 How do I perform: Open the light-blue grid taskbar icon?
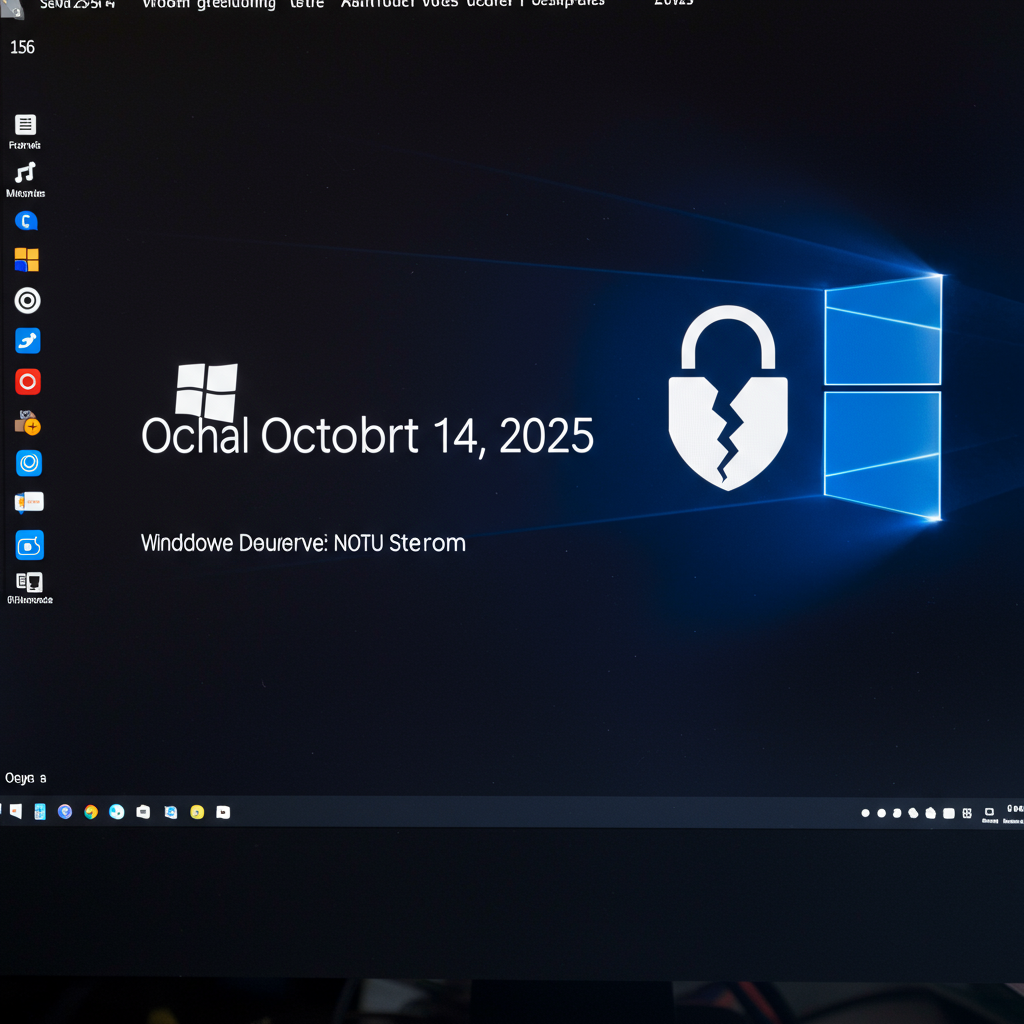40,811
